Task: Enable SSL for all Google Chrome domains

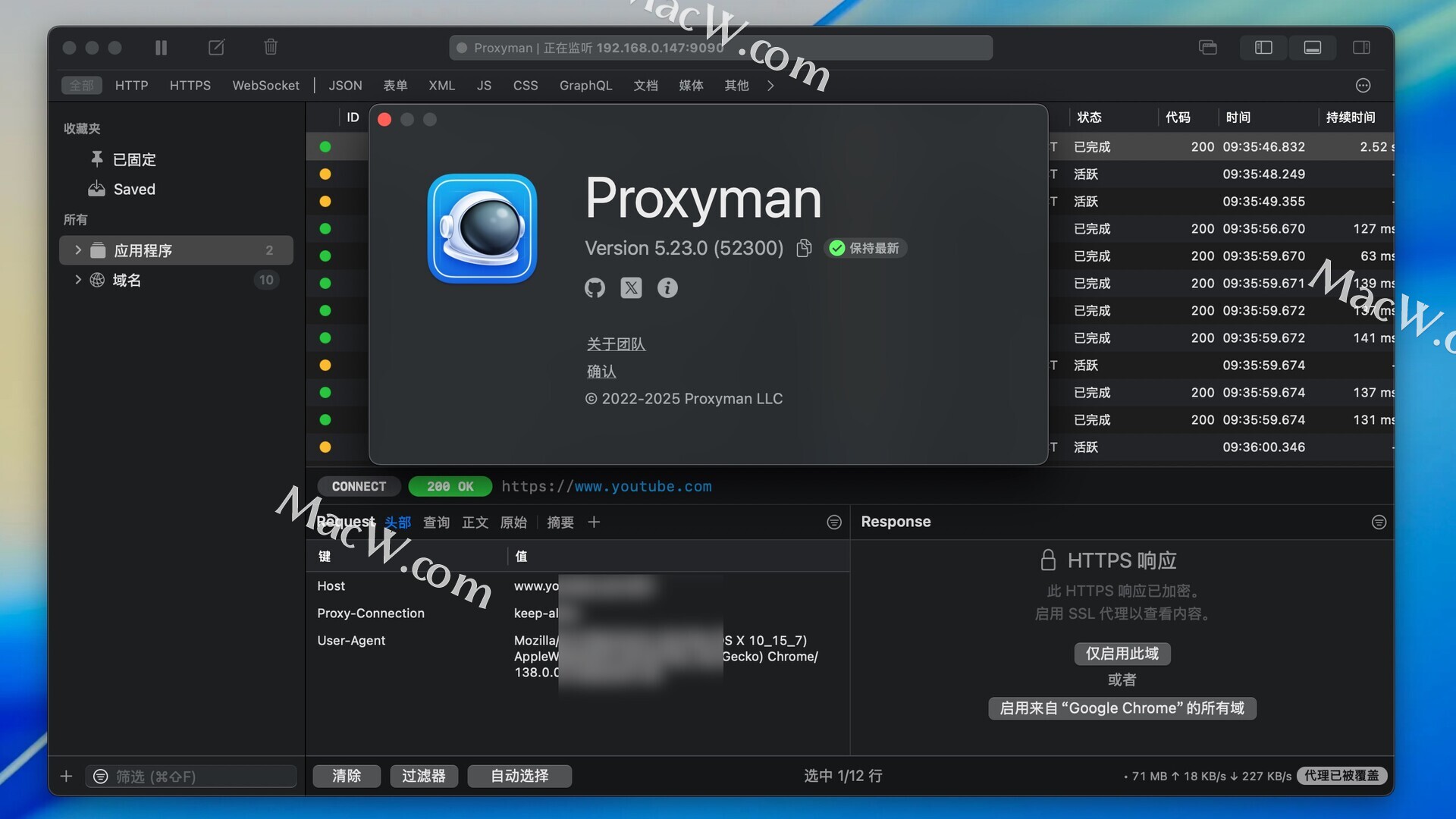Action: (1122, 708)
